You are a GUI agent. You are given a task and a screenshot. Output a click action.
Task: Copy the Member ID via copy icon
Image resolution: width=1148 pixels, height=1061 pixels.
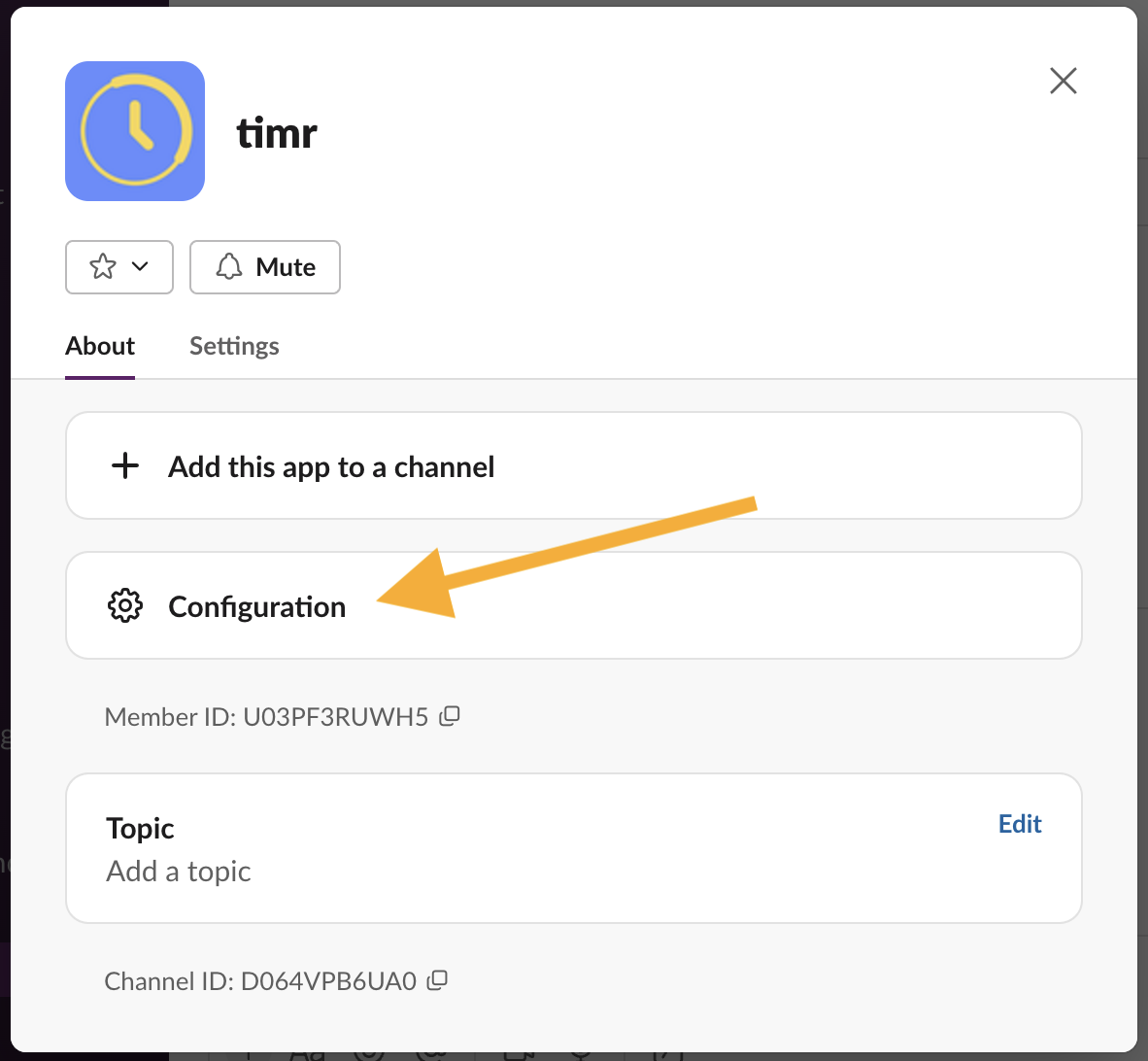pyautogui.click(x=450, y=716)
